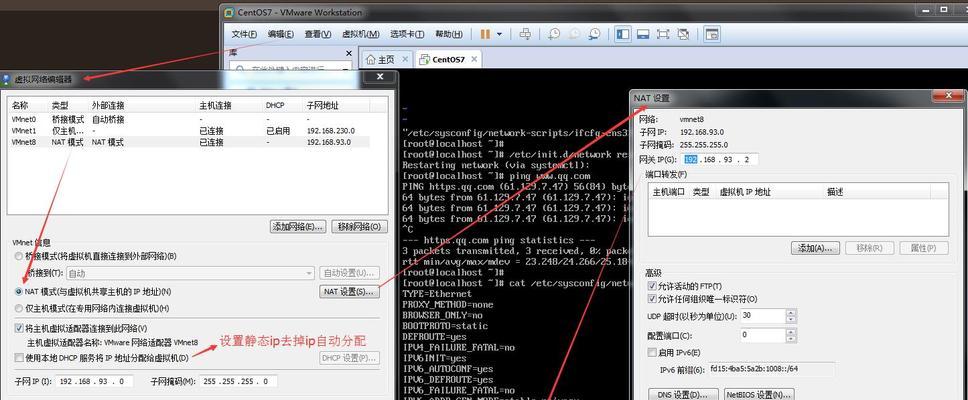Decrease 配置端口 with down spinner arrow
This screenshot has width=968, height=400.
pyautogui.click(x=791, y=339)
